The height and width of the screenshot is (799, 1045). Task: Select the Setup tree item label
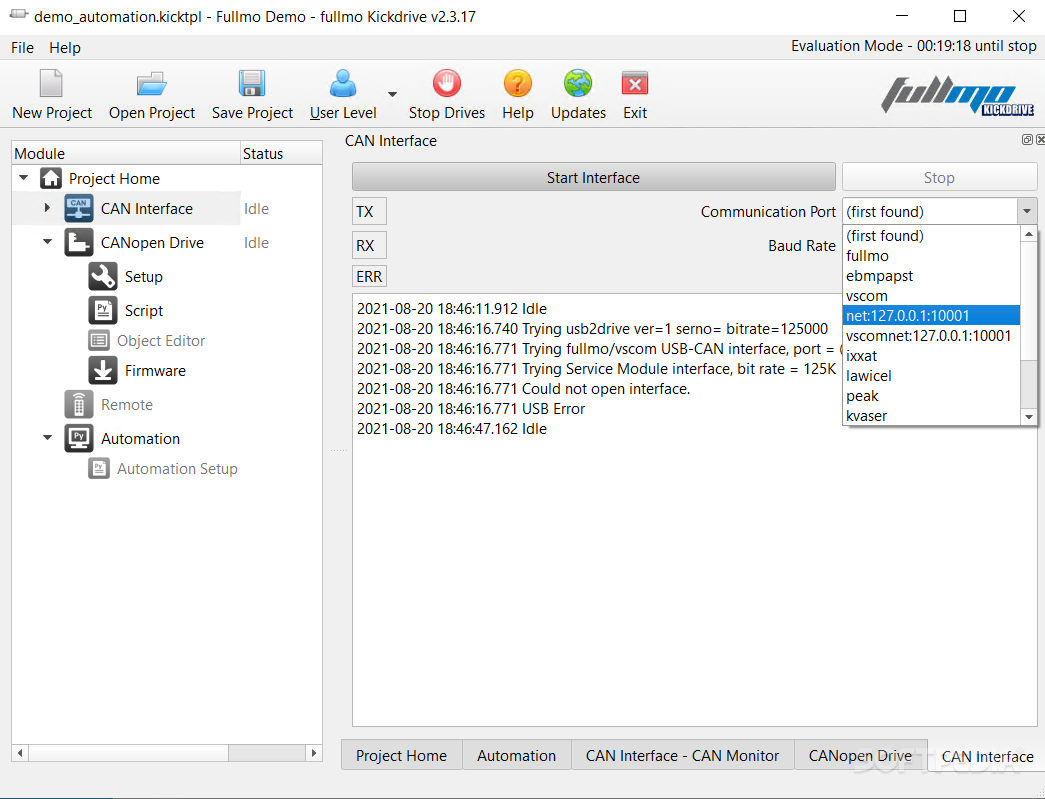tap(143, 277)
